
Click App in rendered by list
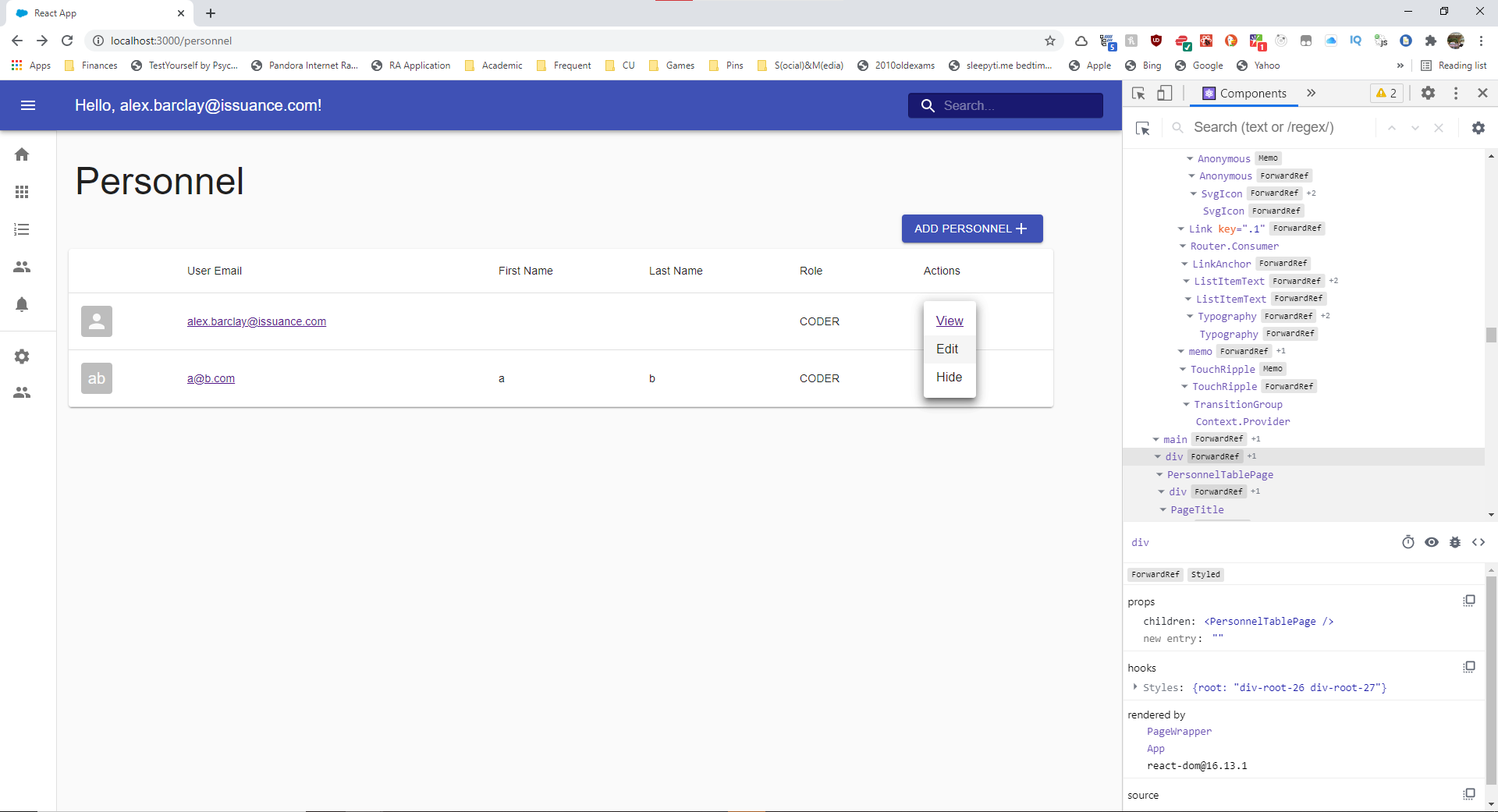pyautogui.click(x=1155, y=748)
